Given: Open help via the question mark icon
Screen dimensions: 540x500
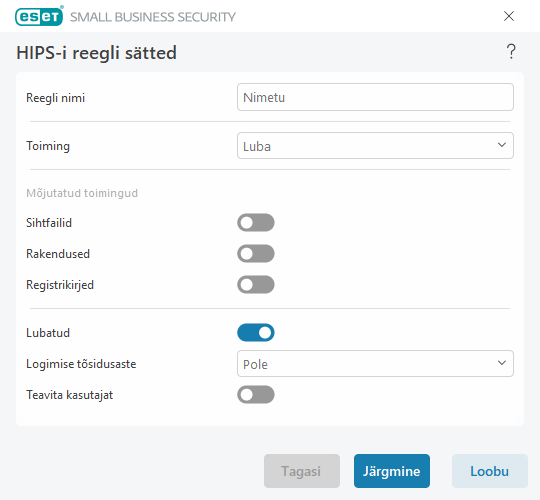Looking at the screenshot, I should click(x=511, y=52).
